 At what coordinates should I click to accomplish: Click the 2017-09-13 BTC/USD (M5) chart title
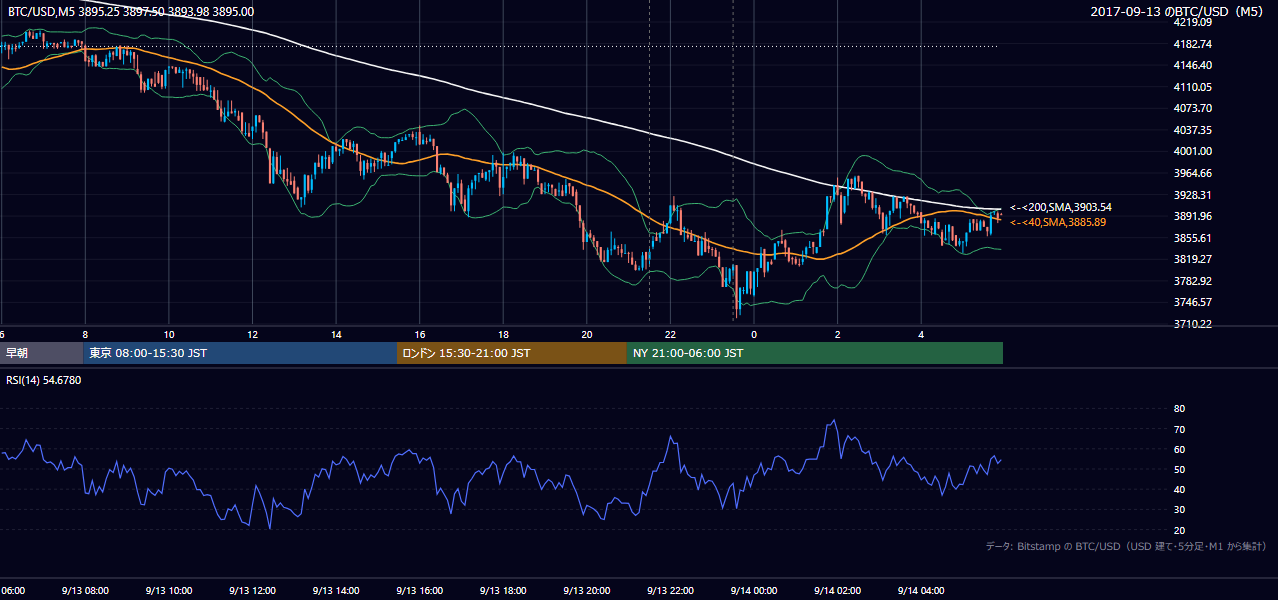(x=1179, y=11)
